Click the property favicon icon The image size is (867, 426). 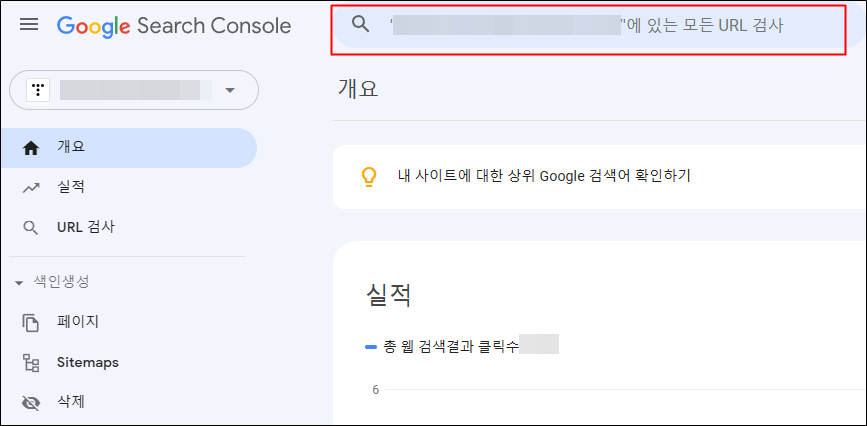click(x=38, y=90)
